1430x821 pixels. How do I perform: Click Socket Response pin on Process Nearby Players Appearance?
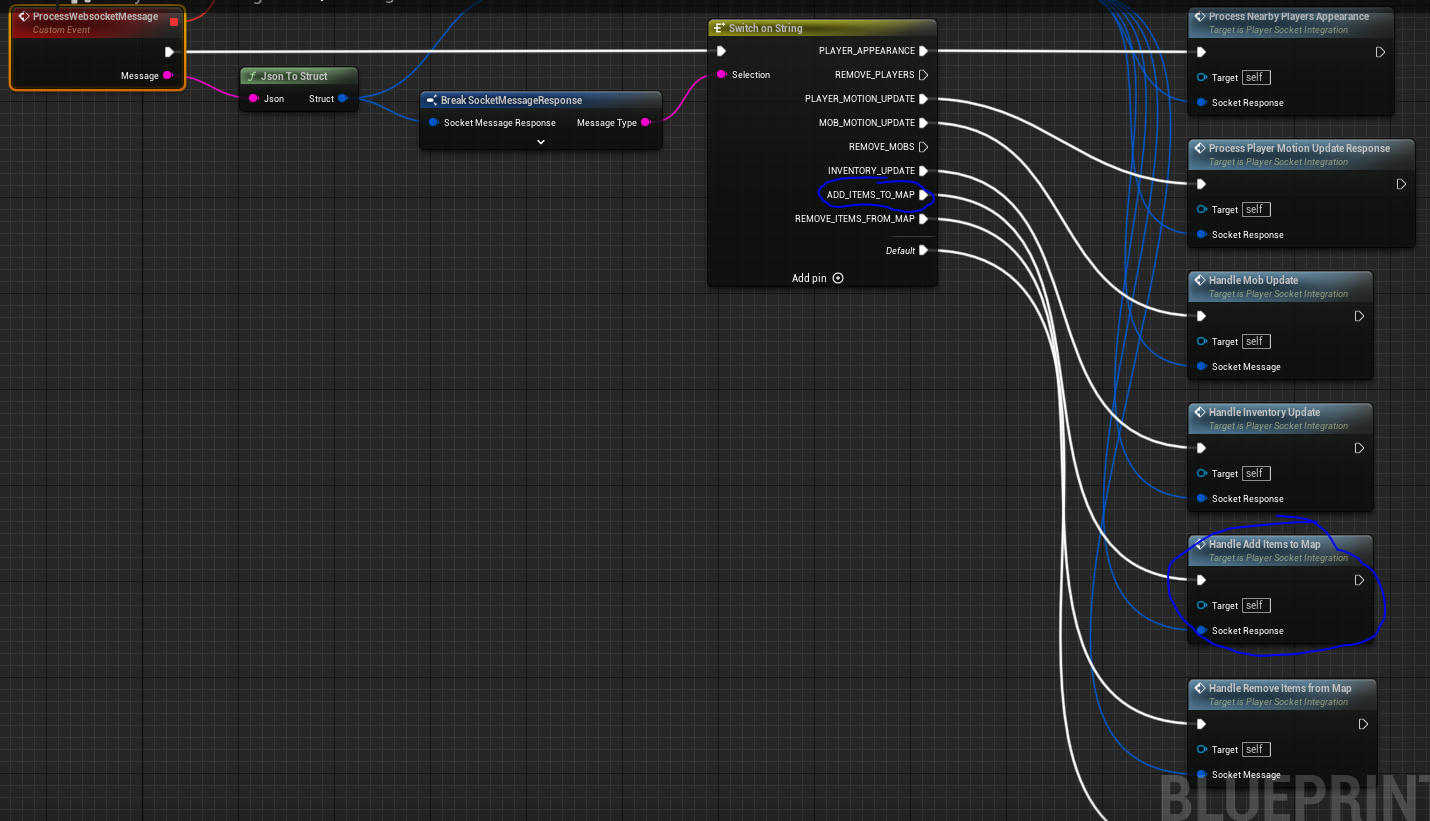[1201, 102]
